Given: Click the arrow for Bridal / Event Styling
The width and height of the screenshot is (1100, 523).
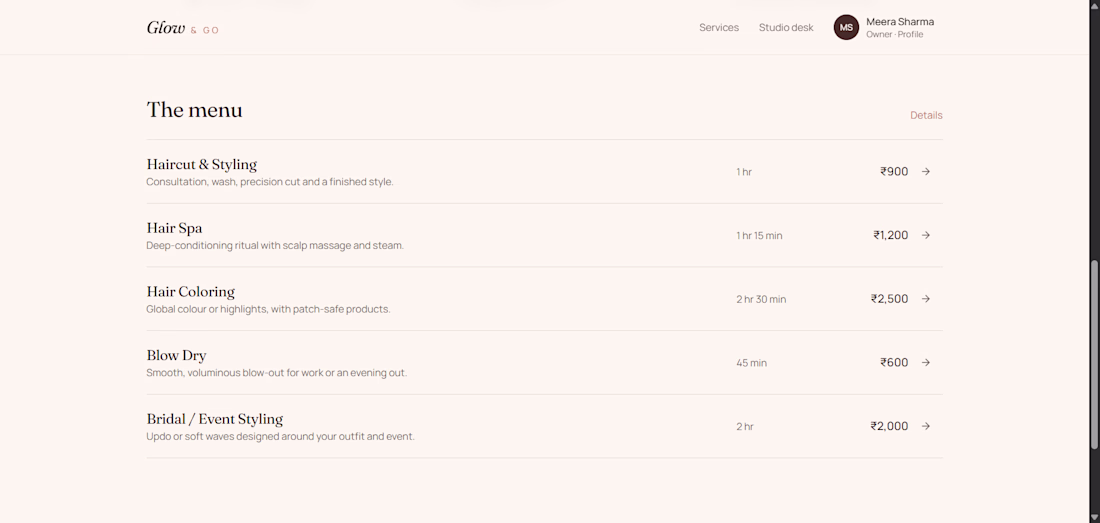Looking at the screenshot, I should pyautogui.click(x=925, y=426).
